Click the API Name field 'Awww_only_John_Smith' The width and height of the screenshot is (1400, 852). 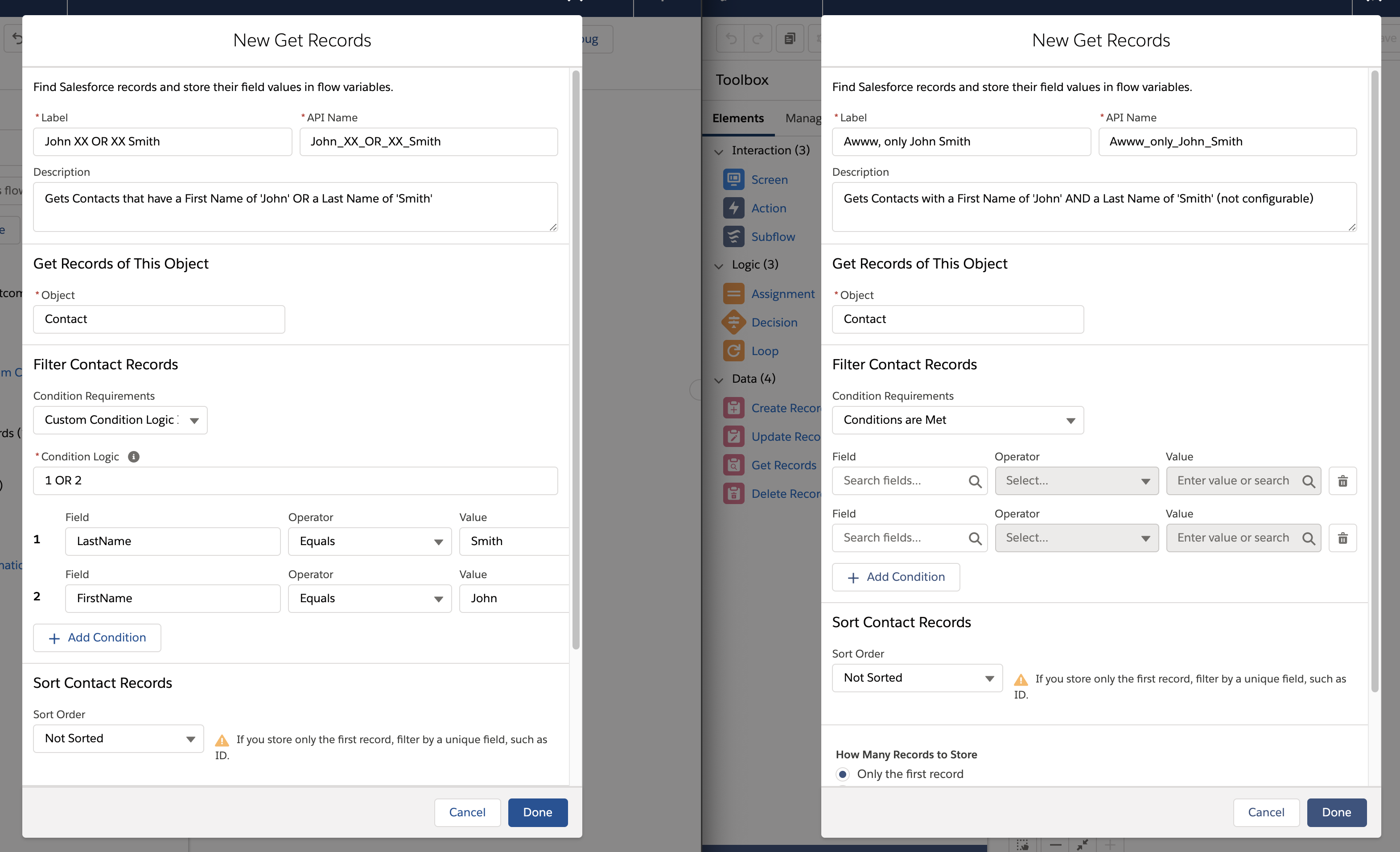tap(1227, 141)
